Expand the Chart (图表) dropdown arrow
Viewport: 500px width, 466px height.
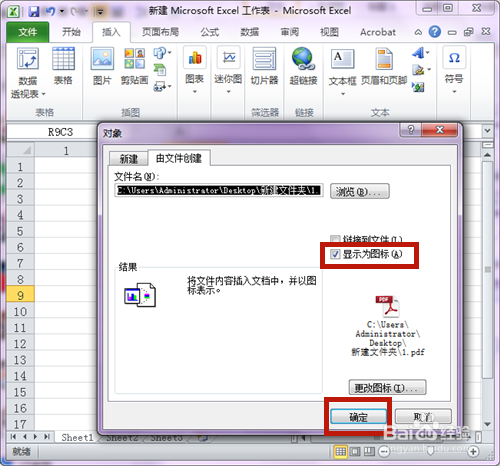[x=195, y=91]
